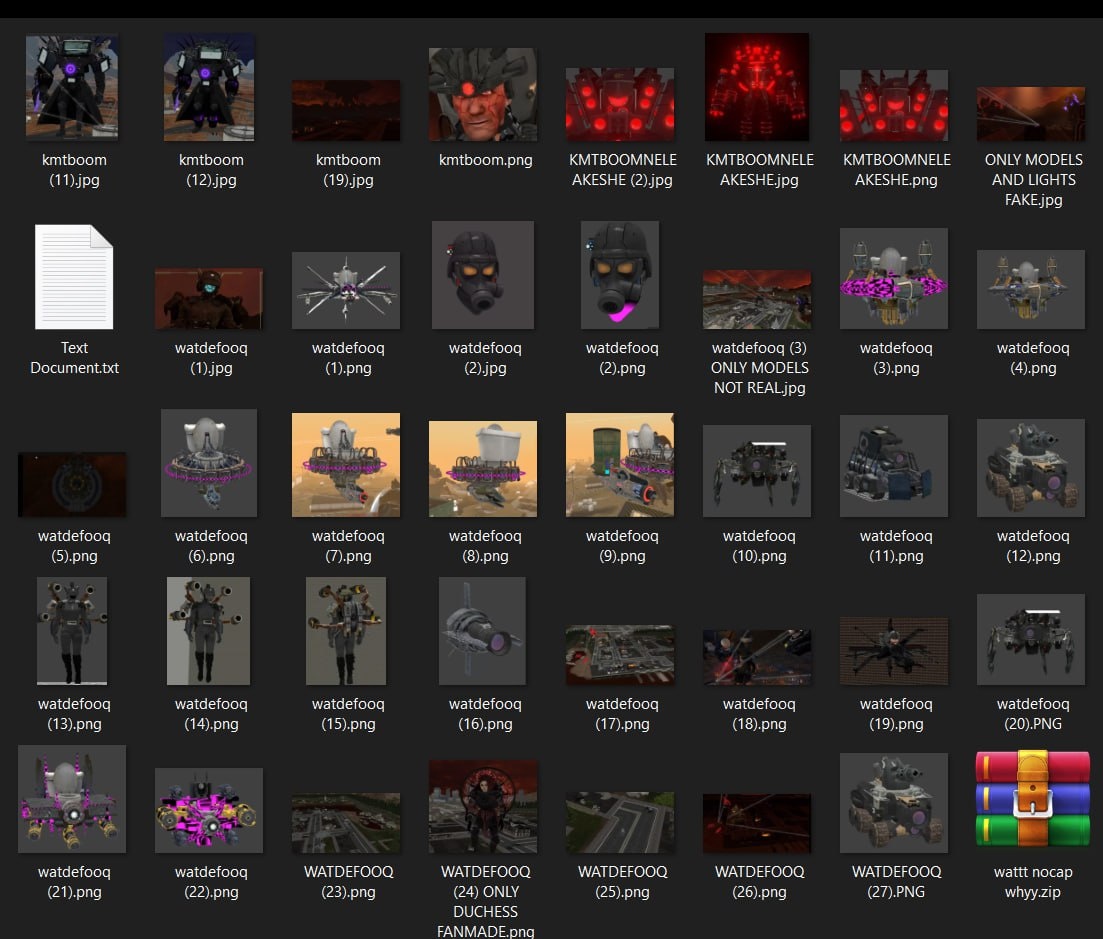Select watdefooq (22).png pink vehicle thumbnail

click(x=209, y=810)
